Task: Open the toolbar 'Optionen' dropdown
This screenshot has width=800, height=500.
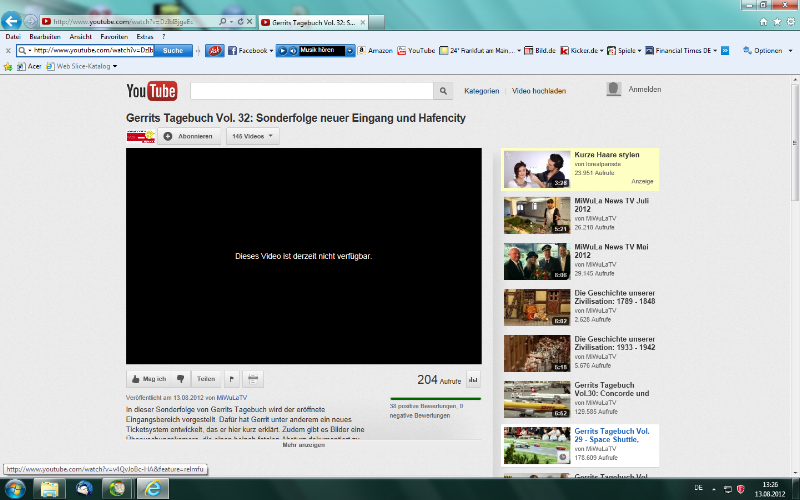Action: pyautogui.click(x=770, y=50)
